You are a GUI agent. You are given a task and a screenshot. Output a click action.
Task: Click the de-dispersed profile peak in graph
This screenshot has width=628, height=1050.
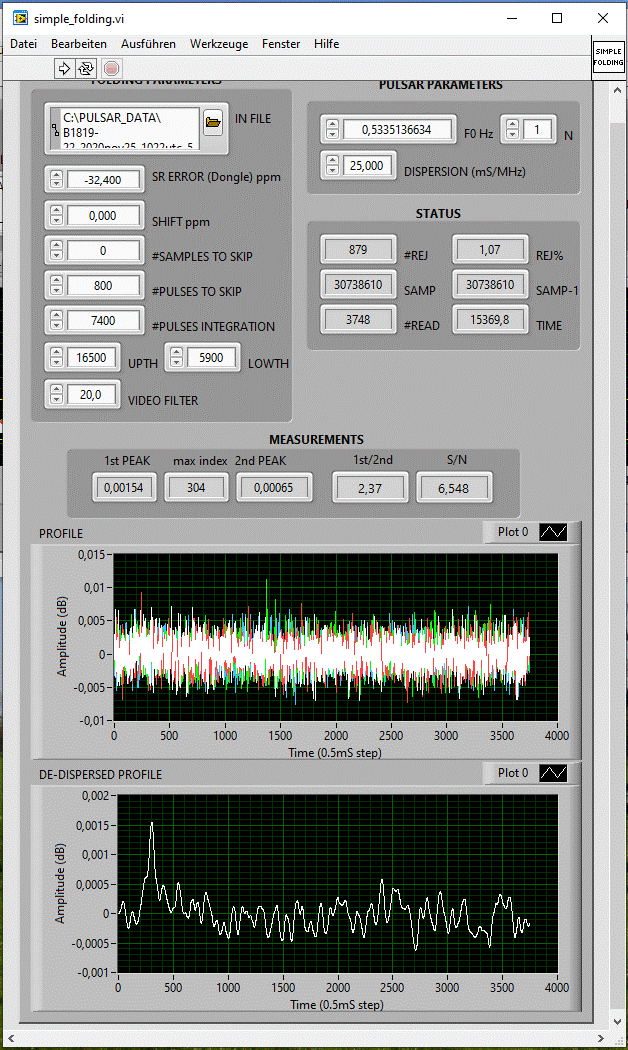pyautogui.click(x=152, y=825)
